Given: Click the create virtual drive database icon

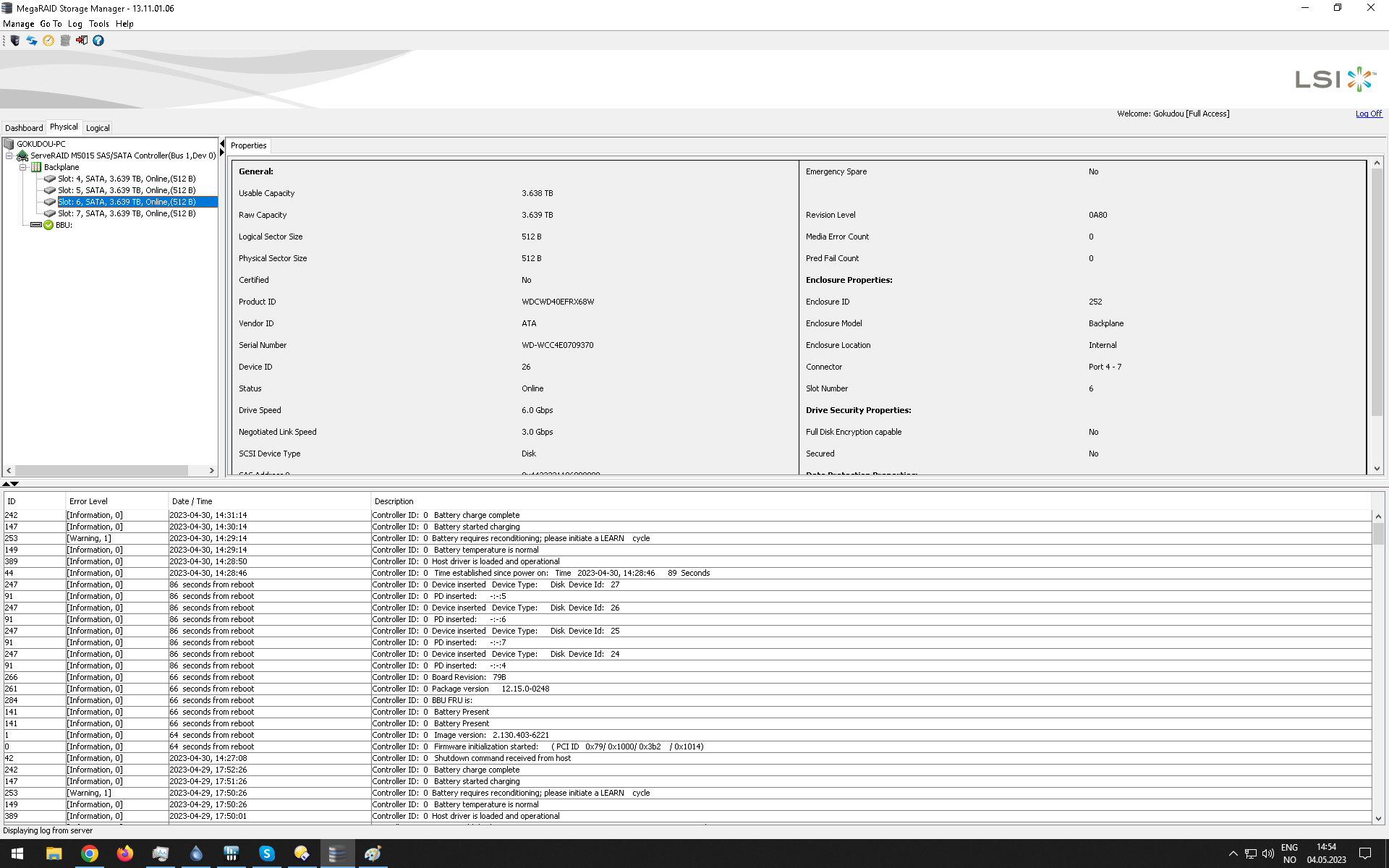Looking at the screenshot, I should point(65,41).
